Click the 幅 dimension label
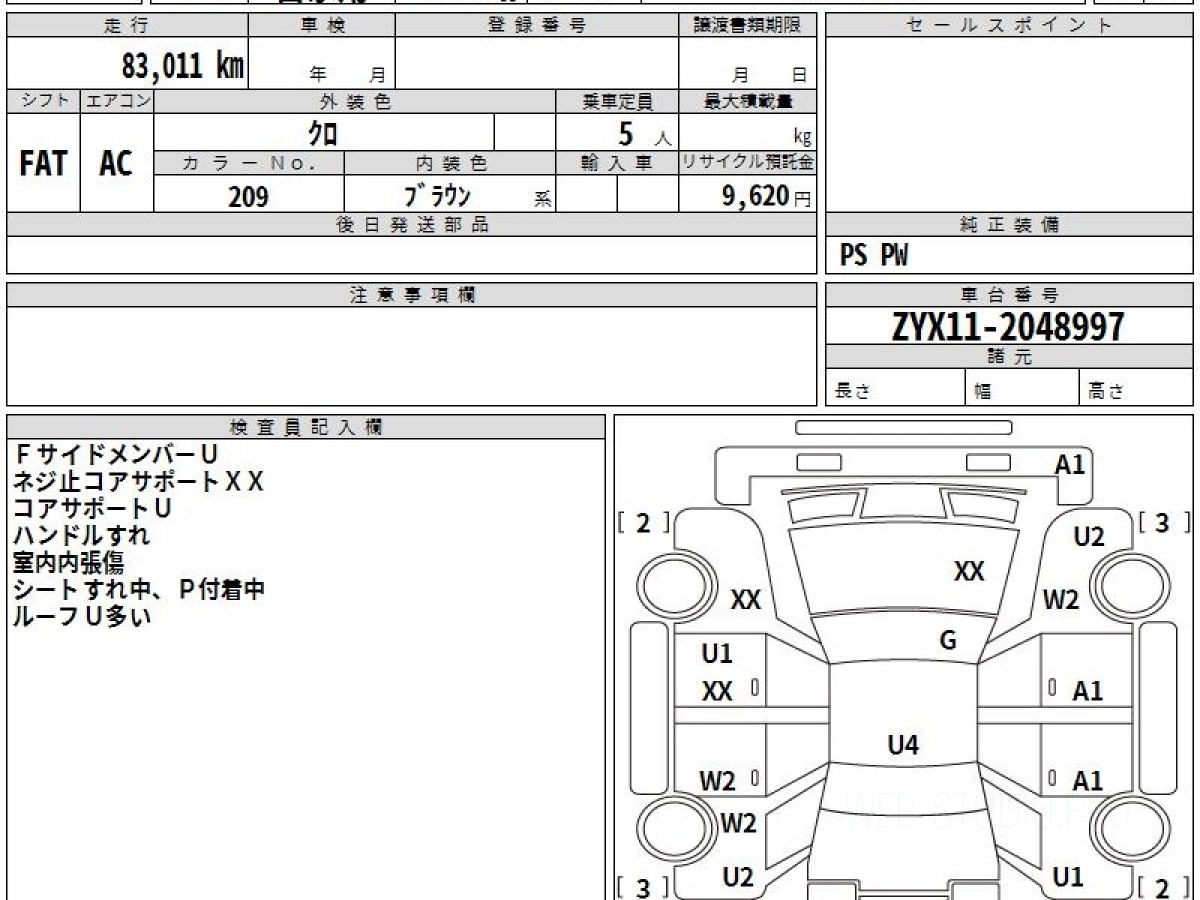The width and height of the screenshot is (1200, 900). [984, 392]
